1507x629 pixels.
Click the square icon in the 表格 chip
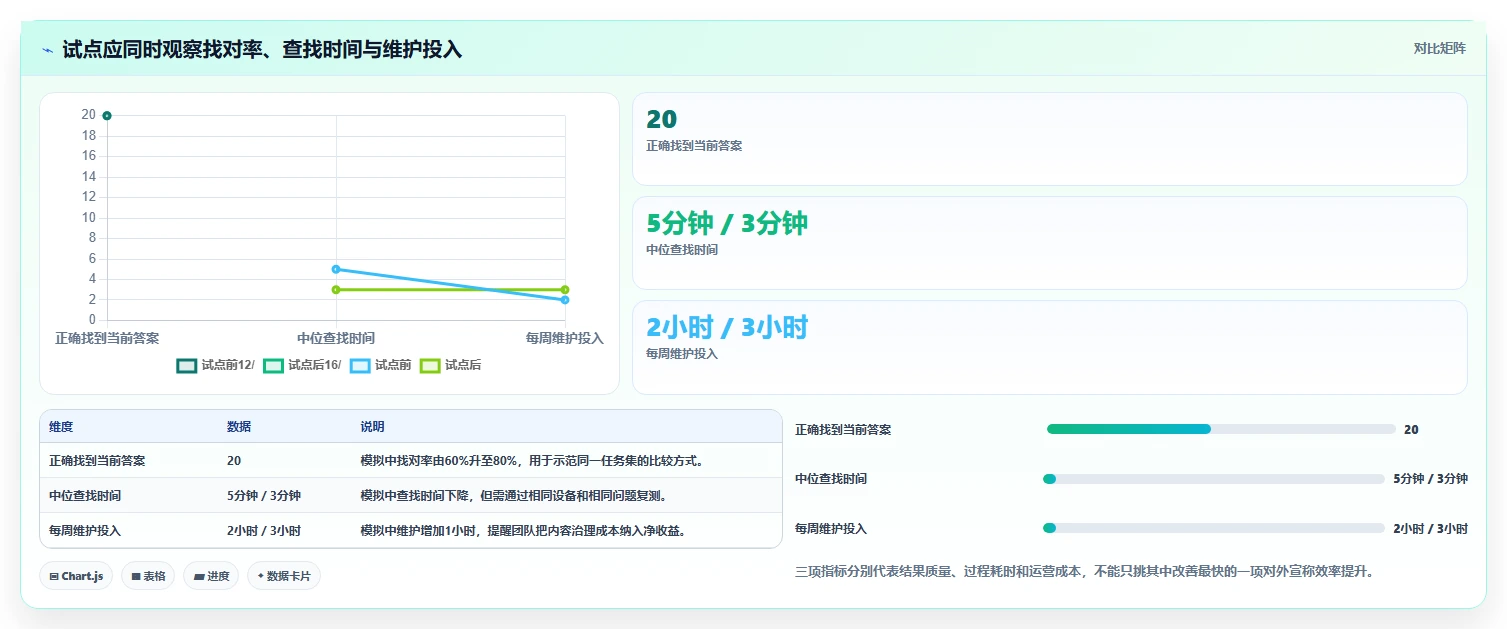click(x=136, y=577)
